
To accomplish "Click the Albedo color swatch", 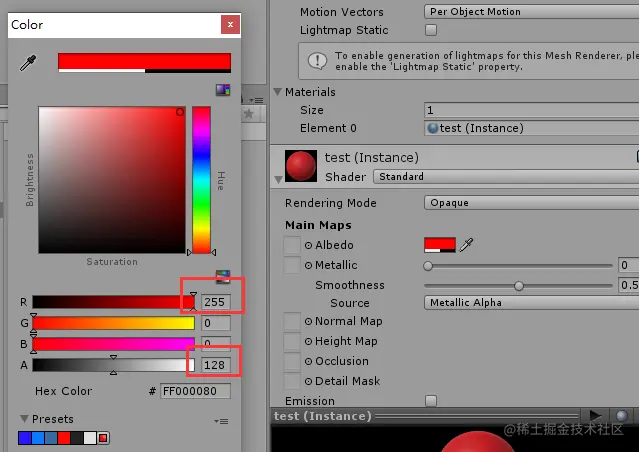I will pyautogui.click(x=440, y=245).
